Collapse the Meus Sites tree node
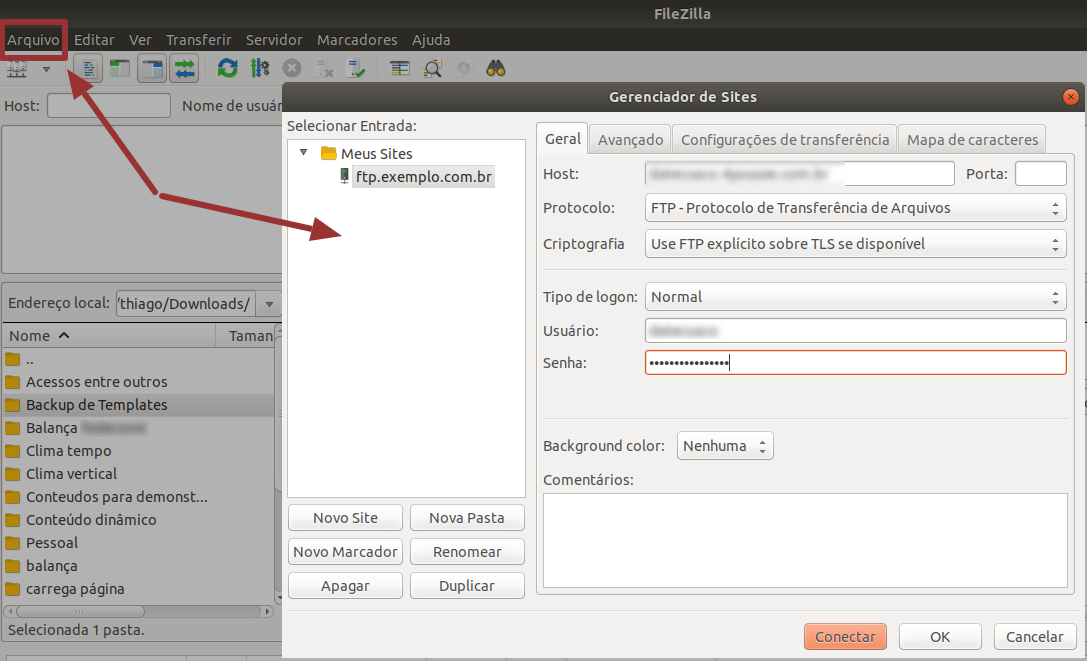 [303, 152]
